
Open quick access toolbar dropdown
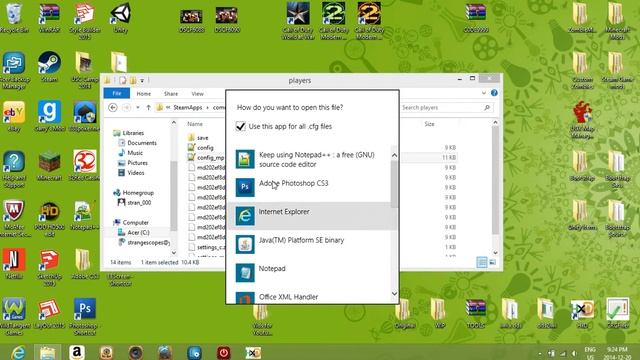[142, 81]
